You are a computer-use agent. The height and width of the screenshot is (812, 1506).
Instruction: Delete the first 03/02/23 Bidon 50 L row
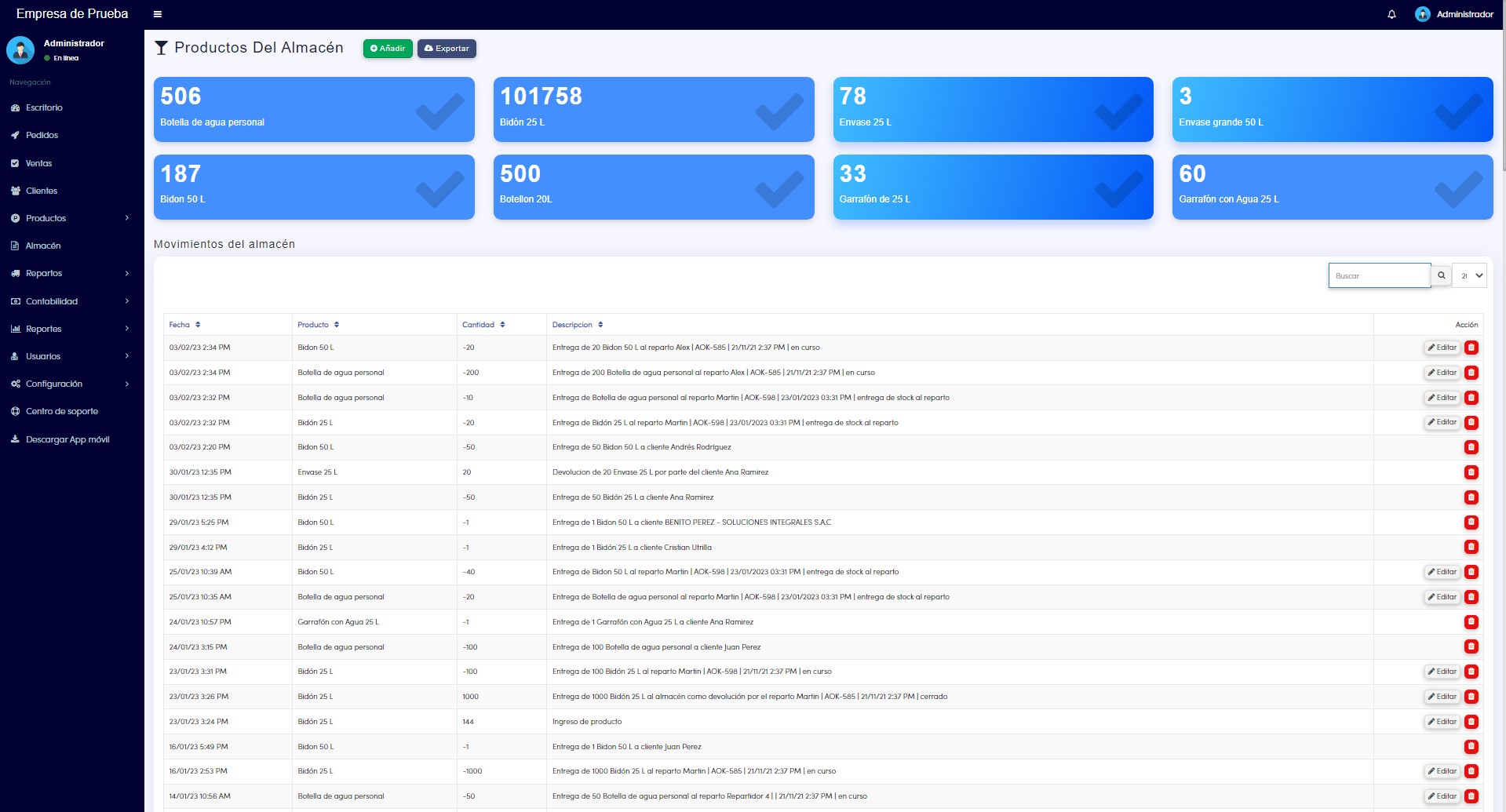click(x=1471, y=348)
